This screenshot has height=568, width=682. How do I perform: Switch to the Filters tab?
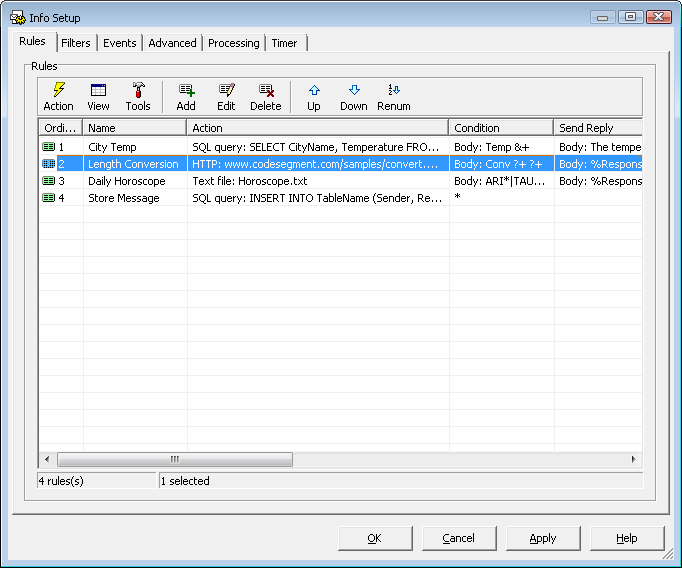point(75,43)
